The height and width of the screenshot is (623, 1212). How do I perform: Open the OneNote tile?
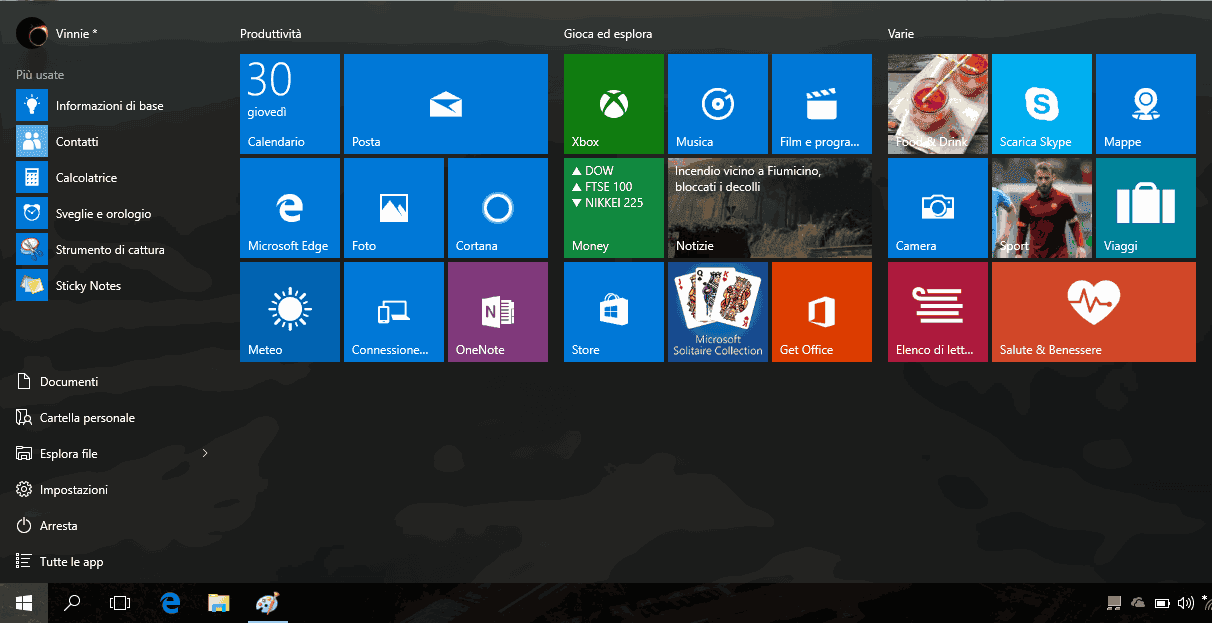click(497, 311)
